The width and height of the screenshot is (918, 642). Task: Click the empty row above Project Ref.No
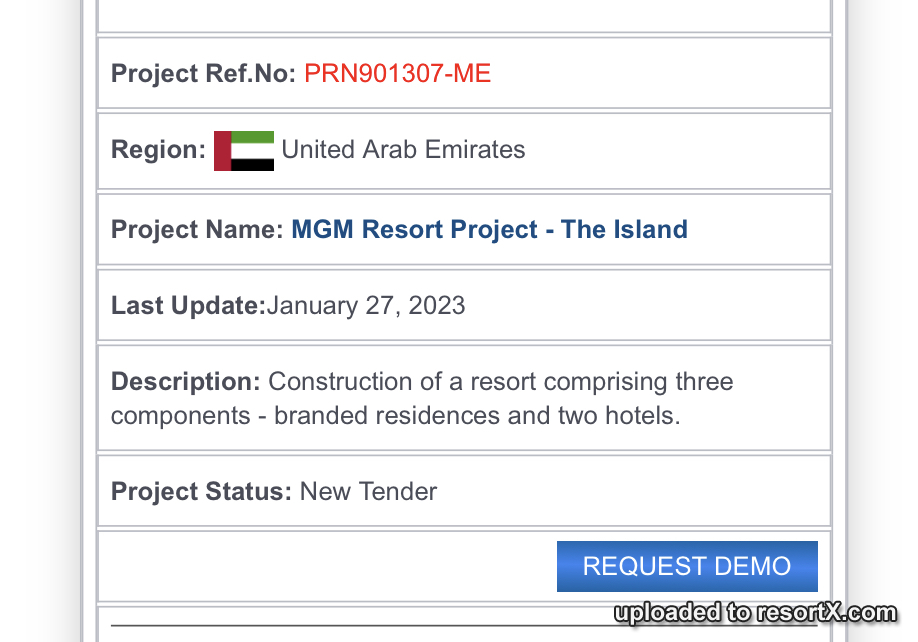point(464,16)
